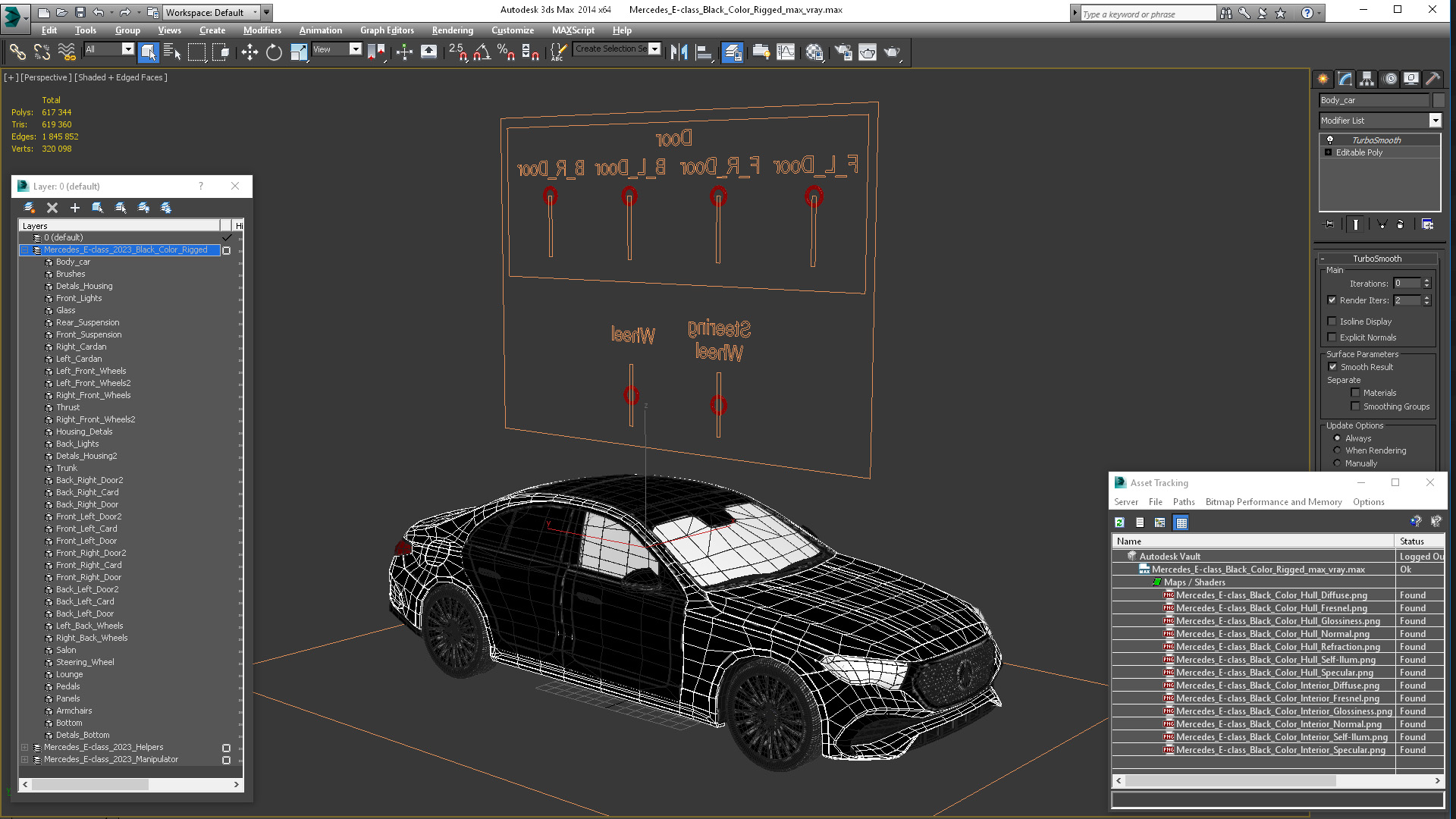This screenshot has height=819, width=1456.
Task: Open Create Selection Set dropdown
Action: [x=654, y=49]
